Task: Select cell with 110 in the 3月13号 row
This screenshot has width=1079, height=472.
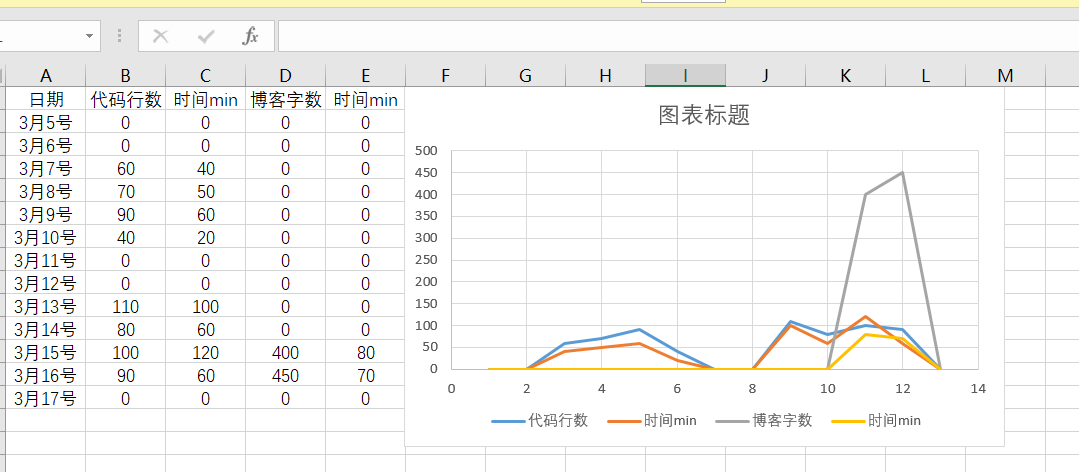Action: 125,306
